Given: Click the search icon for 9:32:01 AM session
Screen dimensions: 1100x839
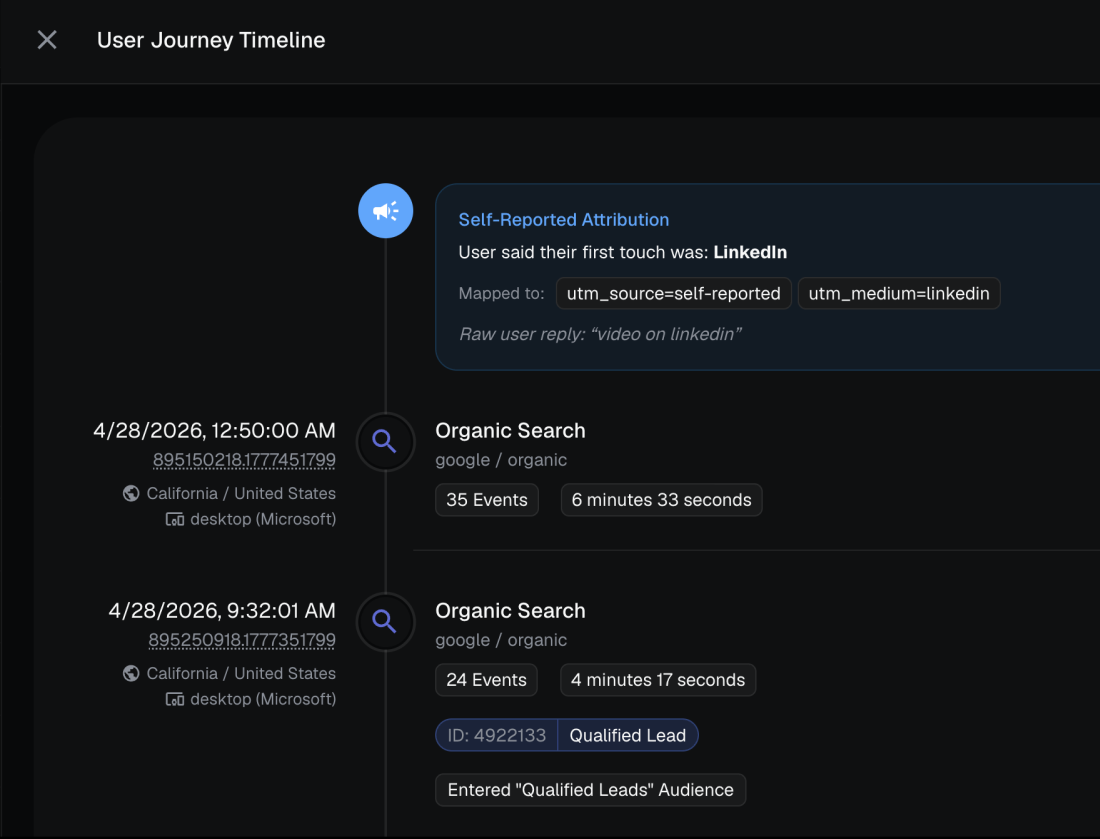Looking at the screenshot, I should pyautogui.click(x=385, y=622).
